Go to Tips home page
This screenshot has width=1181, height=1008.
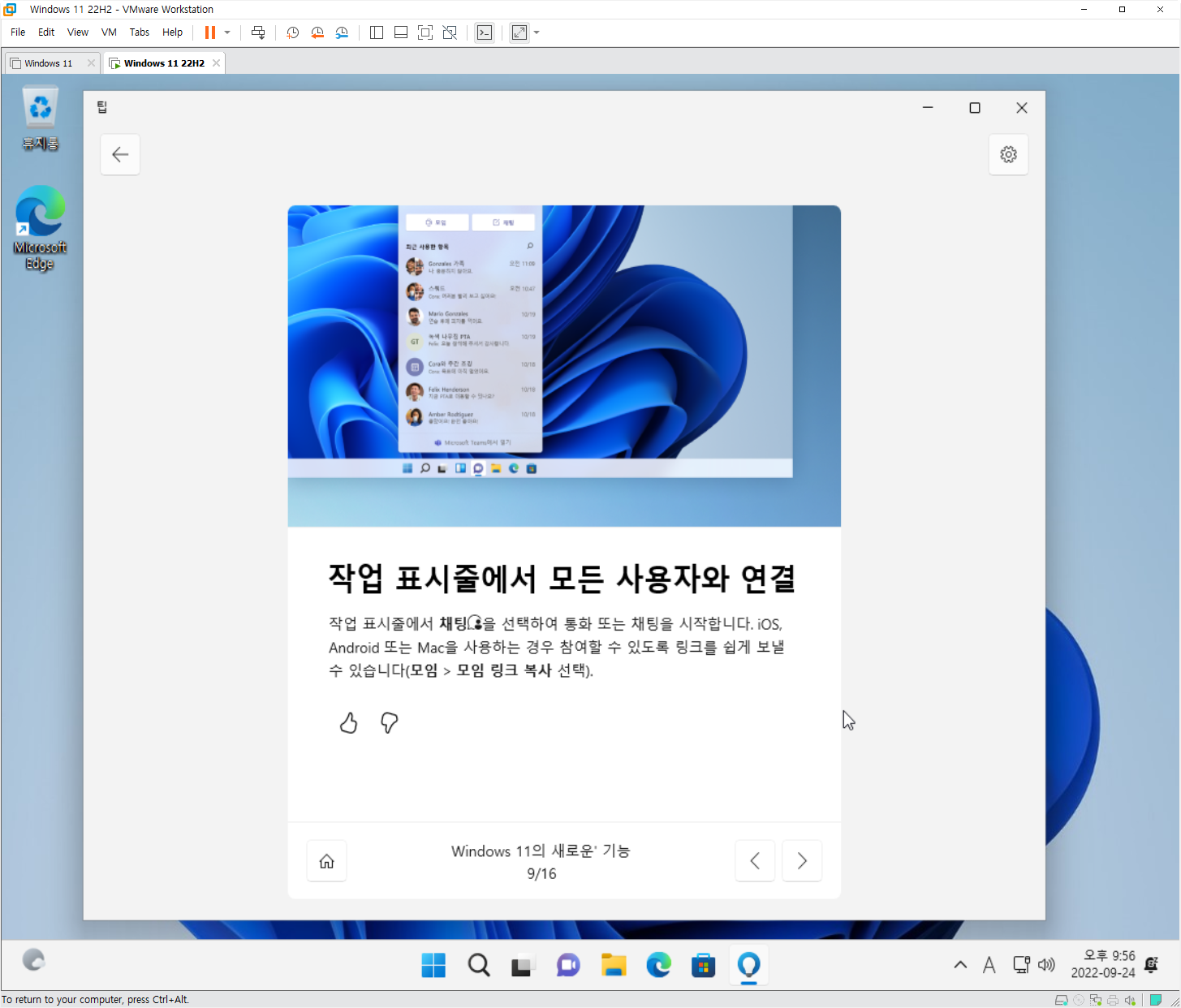326,861
